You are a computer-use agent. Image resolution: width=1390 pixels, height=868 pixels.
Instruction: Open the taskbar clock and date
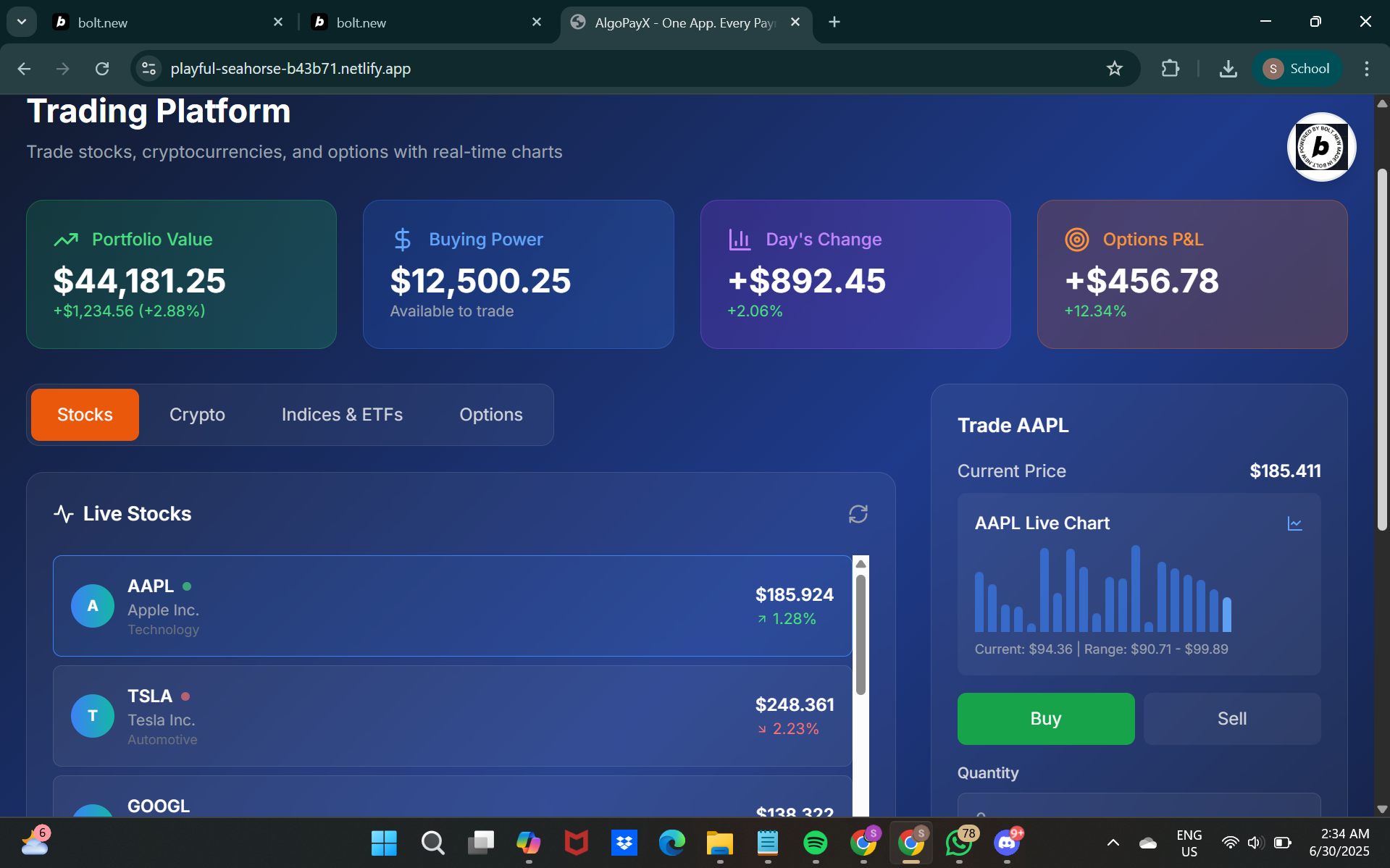[1339, 843]
